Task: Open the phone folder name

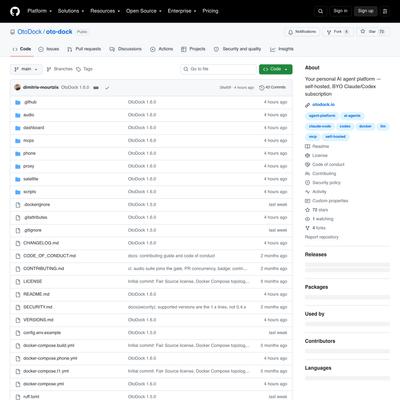Action: click(29, 154)
